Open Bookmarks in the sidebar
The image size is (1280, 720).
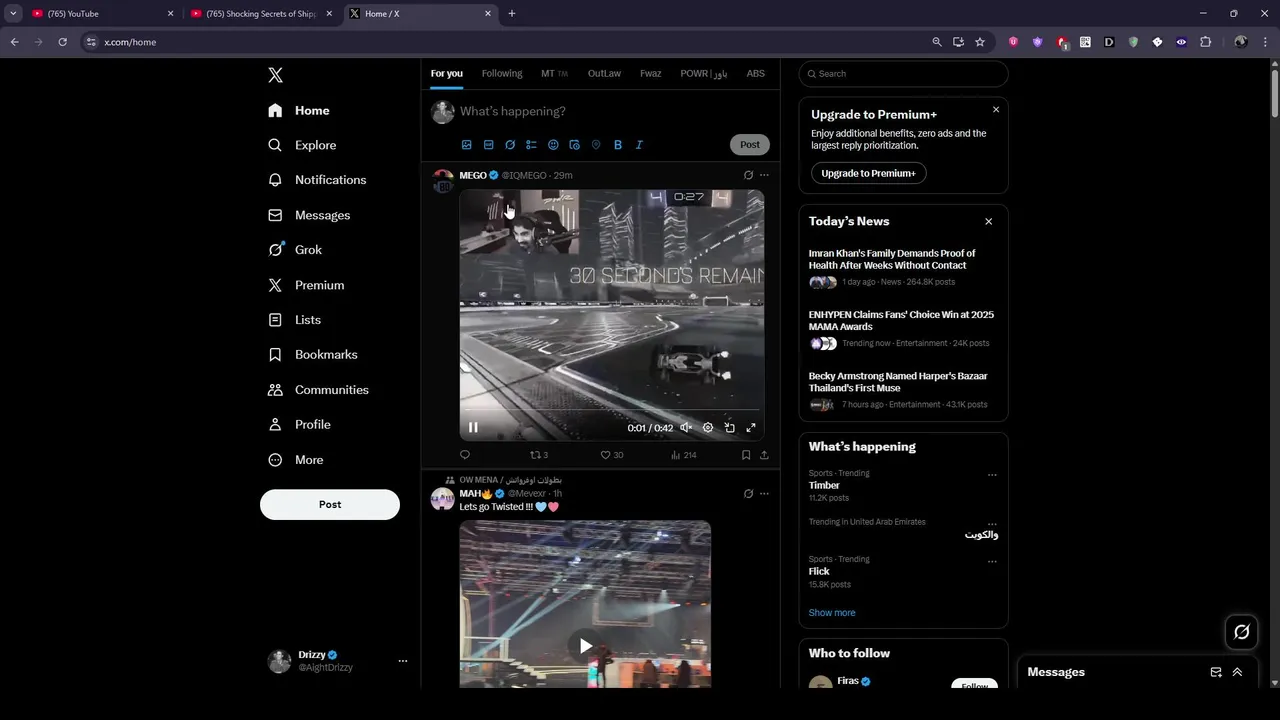(312, 355)
